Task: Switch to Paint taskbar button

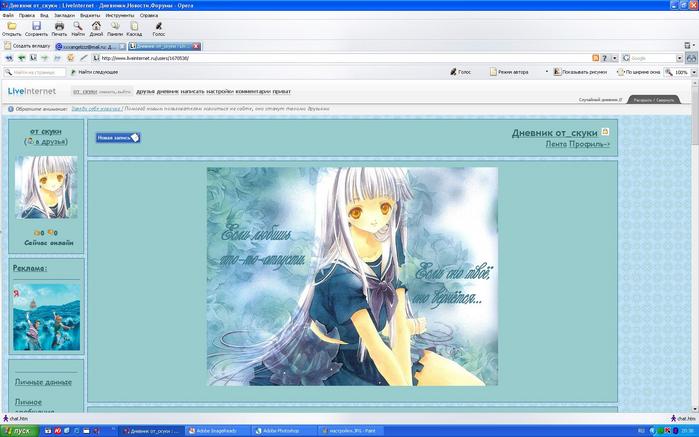Action: pyautogui.click(x=350, y=431)
